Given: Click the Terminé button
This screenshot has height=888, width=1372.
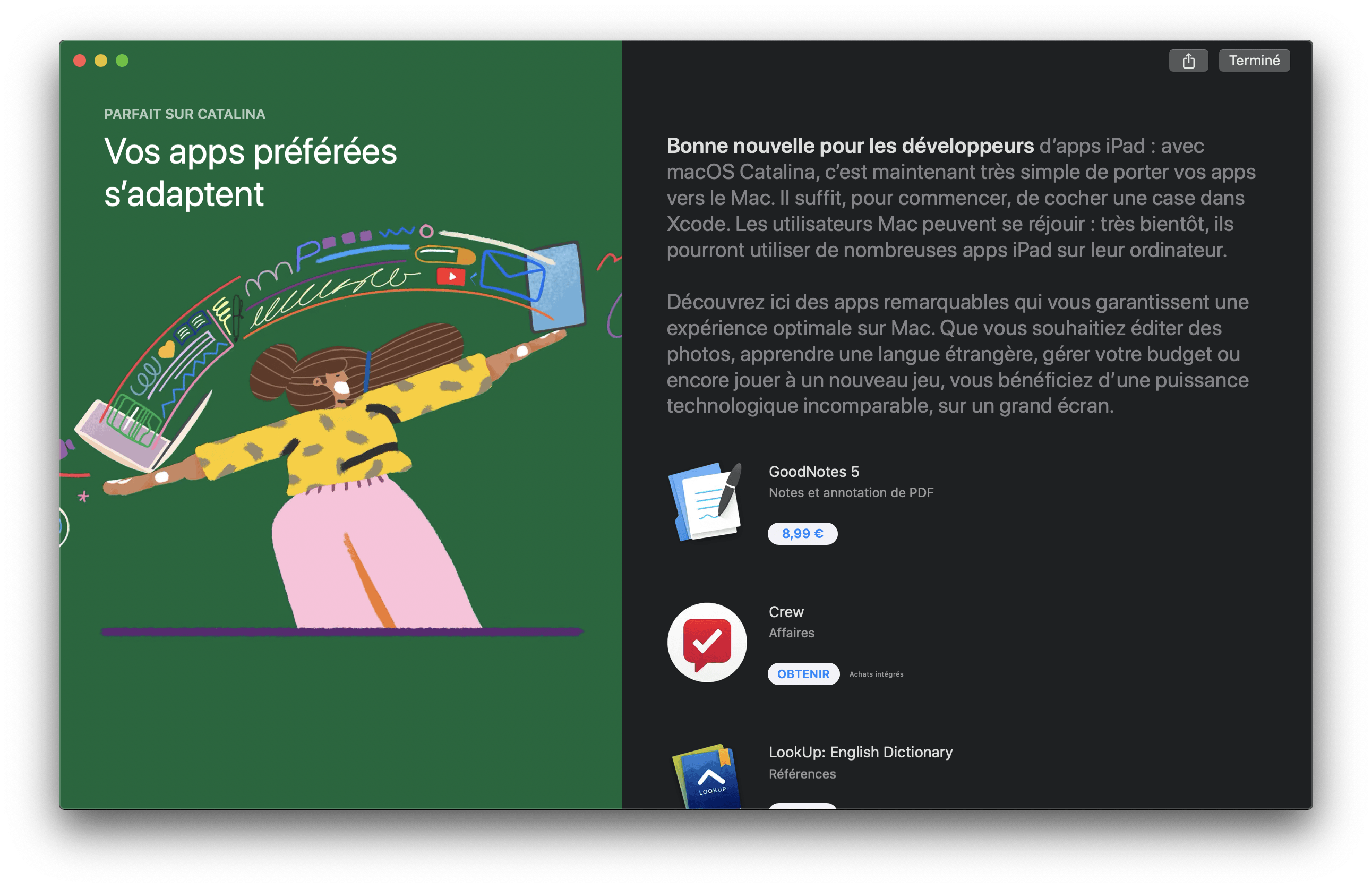Looking at the screenshot, I should tap(1254, 61).
